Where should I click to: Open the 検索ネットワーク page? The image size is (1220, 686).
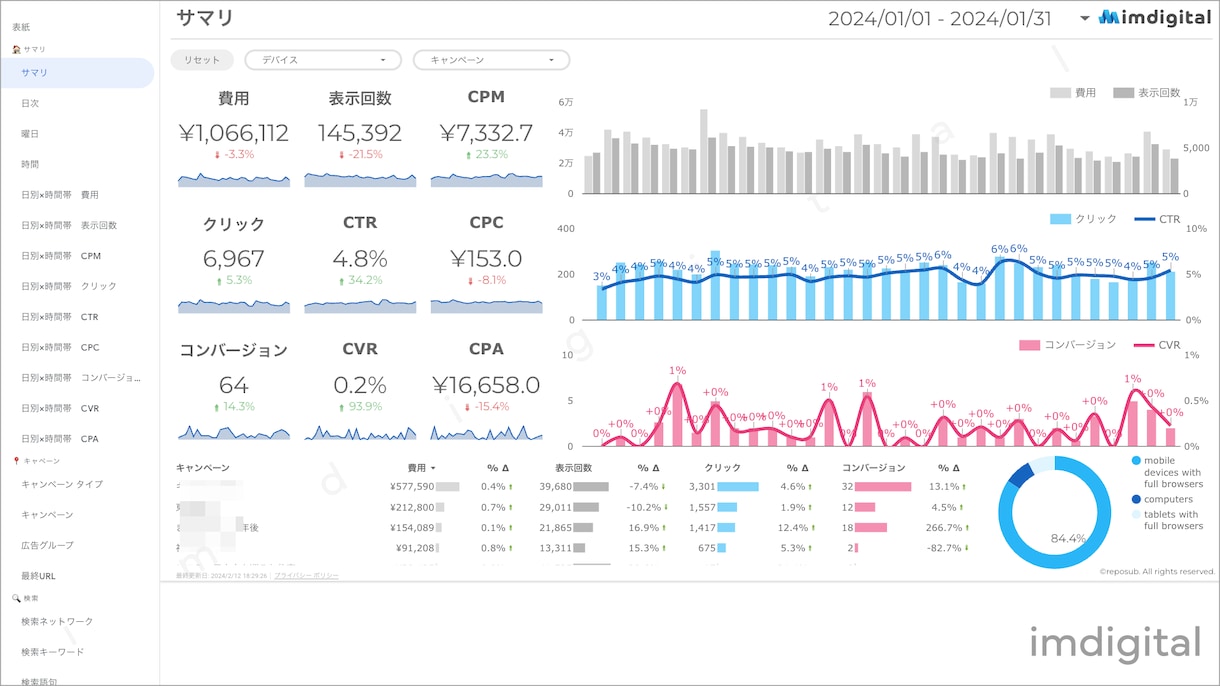point(57,621)
